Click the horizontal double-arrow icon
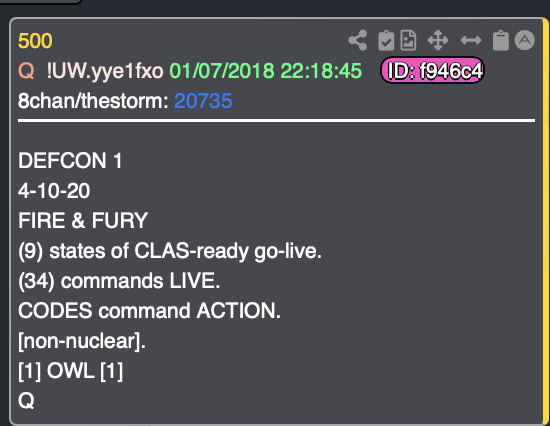Viewport: 550px width, 426px height. click(471, 40)
